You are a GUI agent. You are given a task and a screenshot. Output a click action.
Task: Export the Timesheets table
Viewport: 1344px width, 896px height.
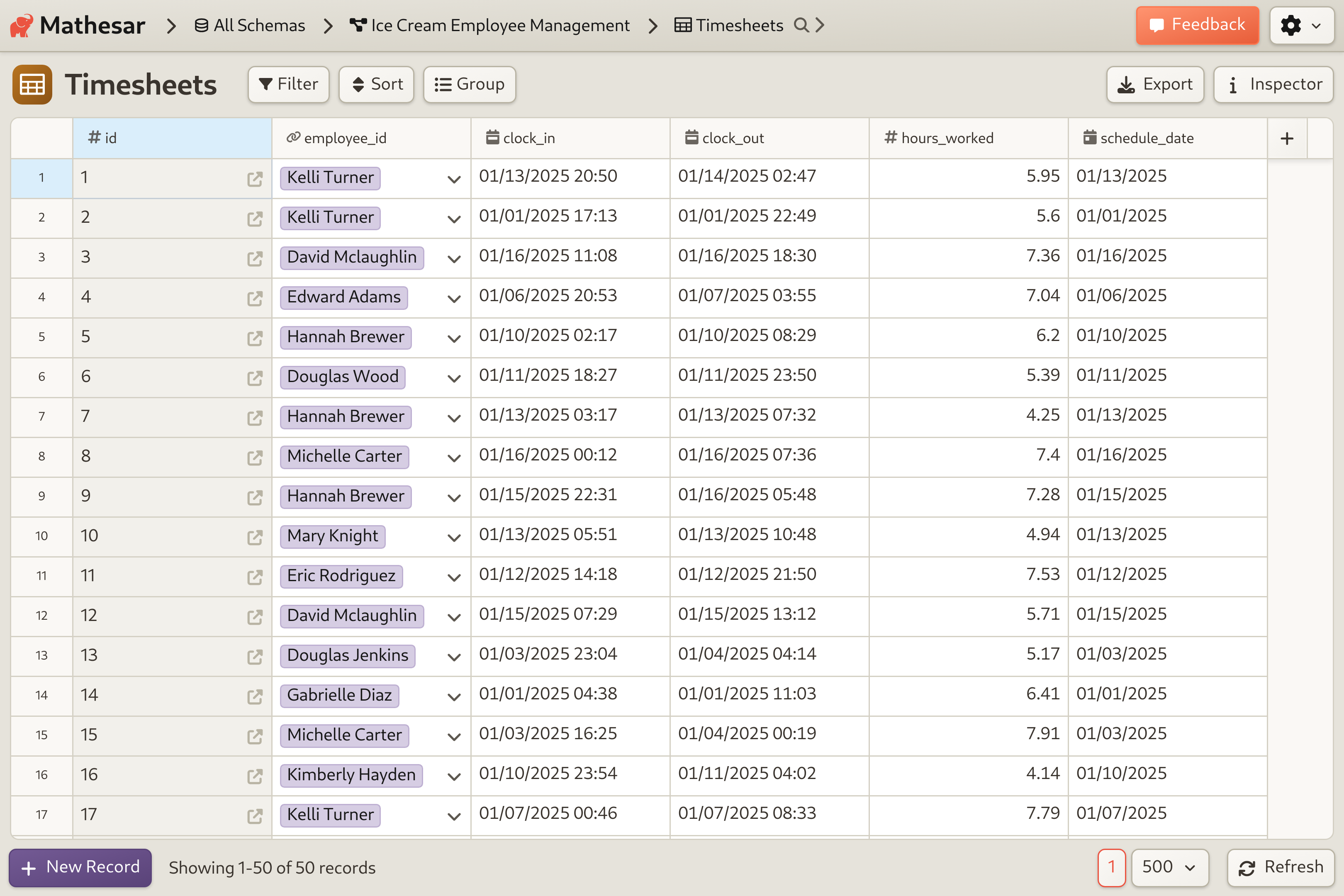1155,85
